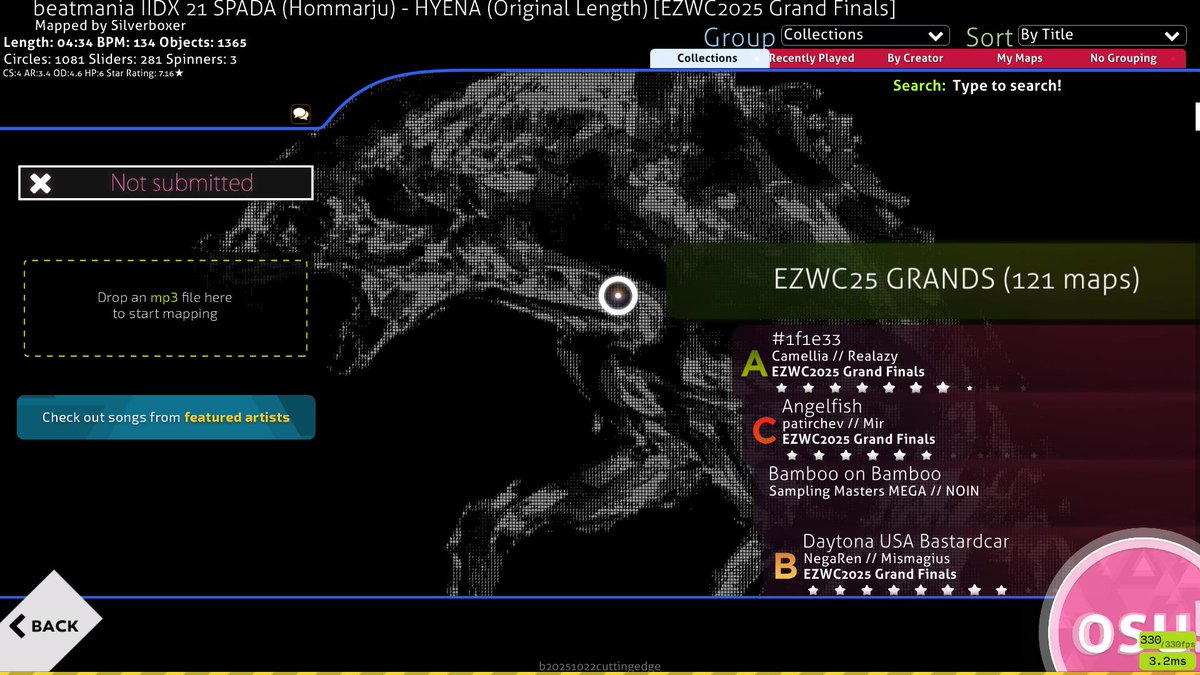
Task: Switch to the By Creator tab
Action: (x=915, y=58)
